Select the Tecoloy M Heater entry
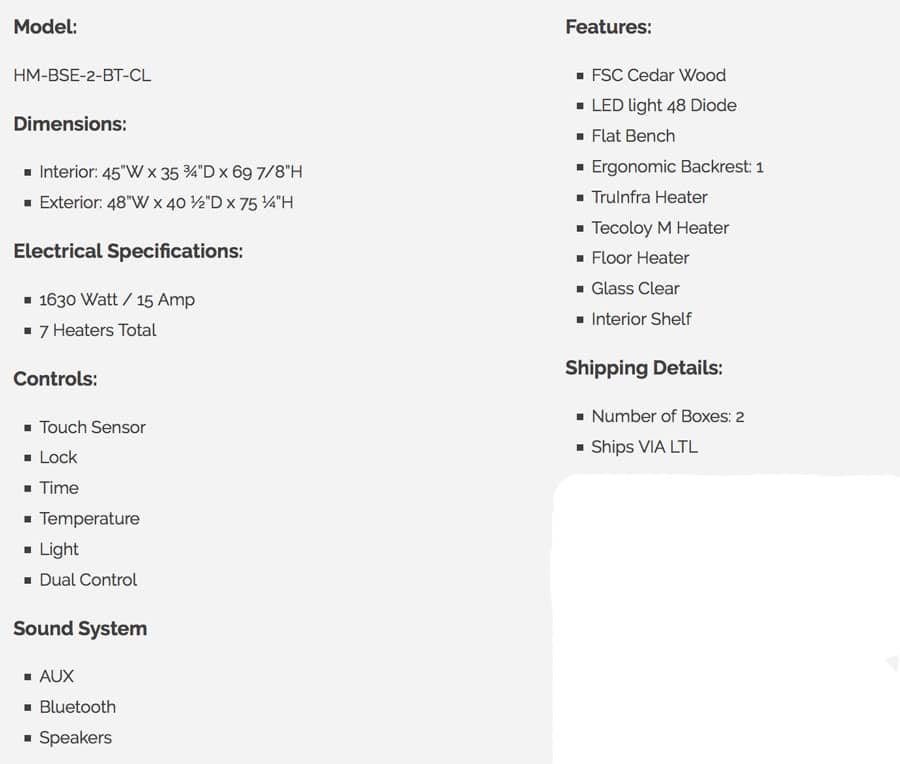The image size is (900, 764). (660, 227)
